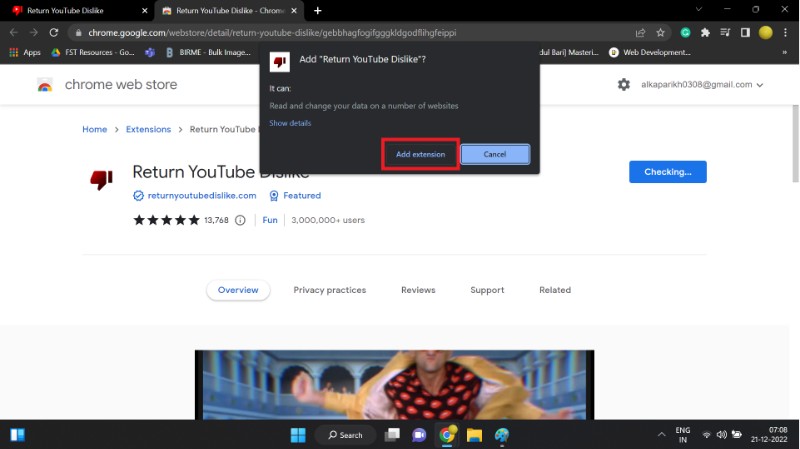Open the Chat taskbar icon
The height and width of the screenshot is (449, 800).
(x=419, y=435)
